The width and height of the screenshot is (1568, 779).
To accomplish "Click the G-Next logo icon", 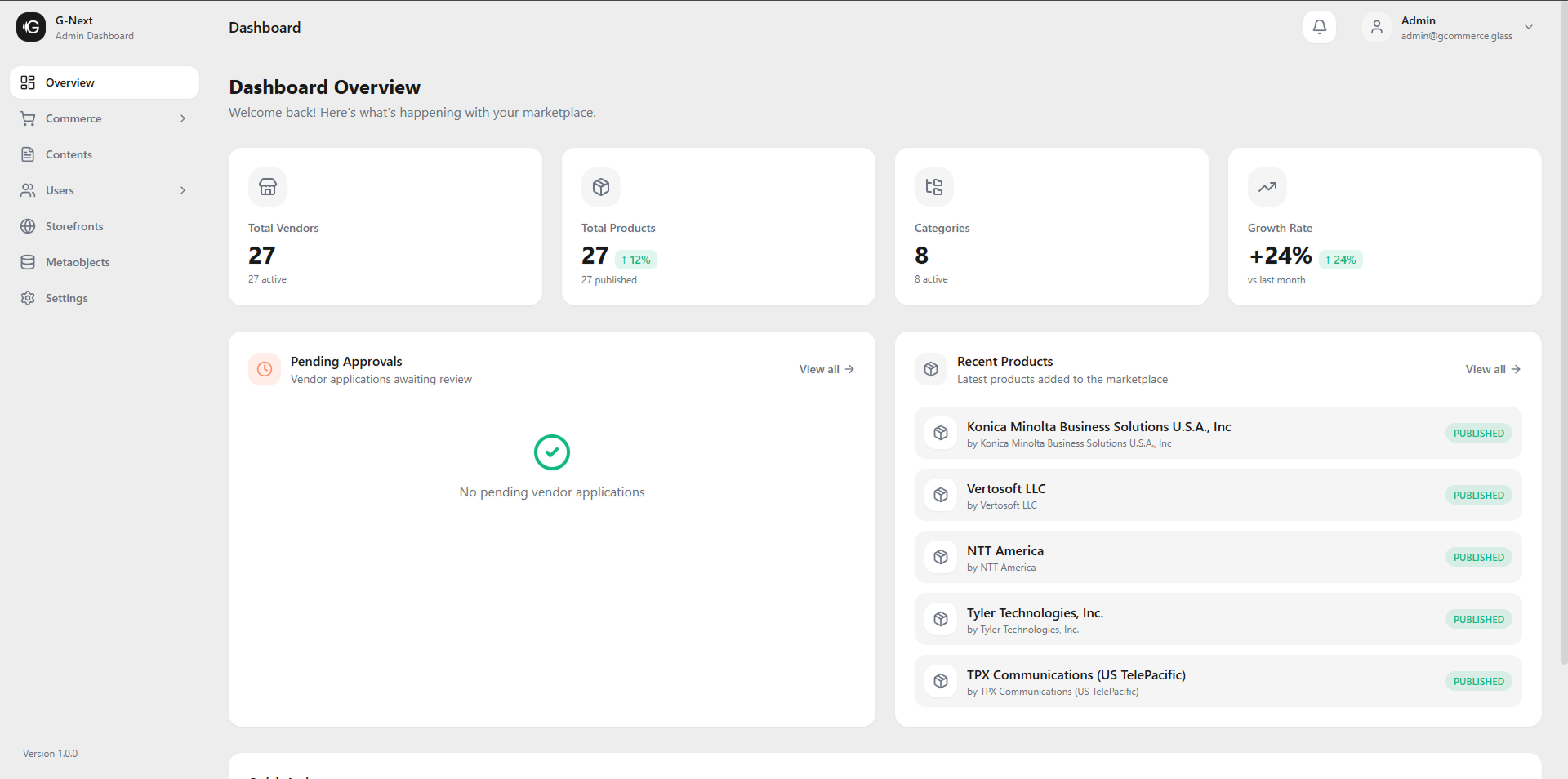I will (31, 27).
